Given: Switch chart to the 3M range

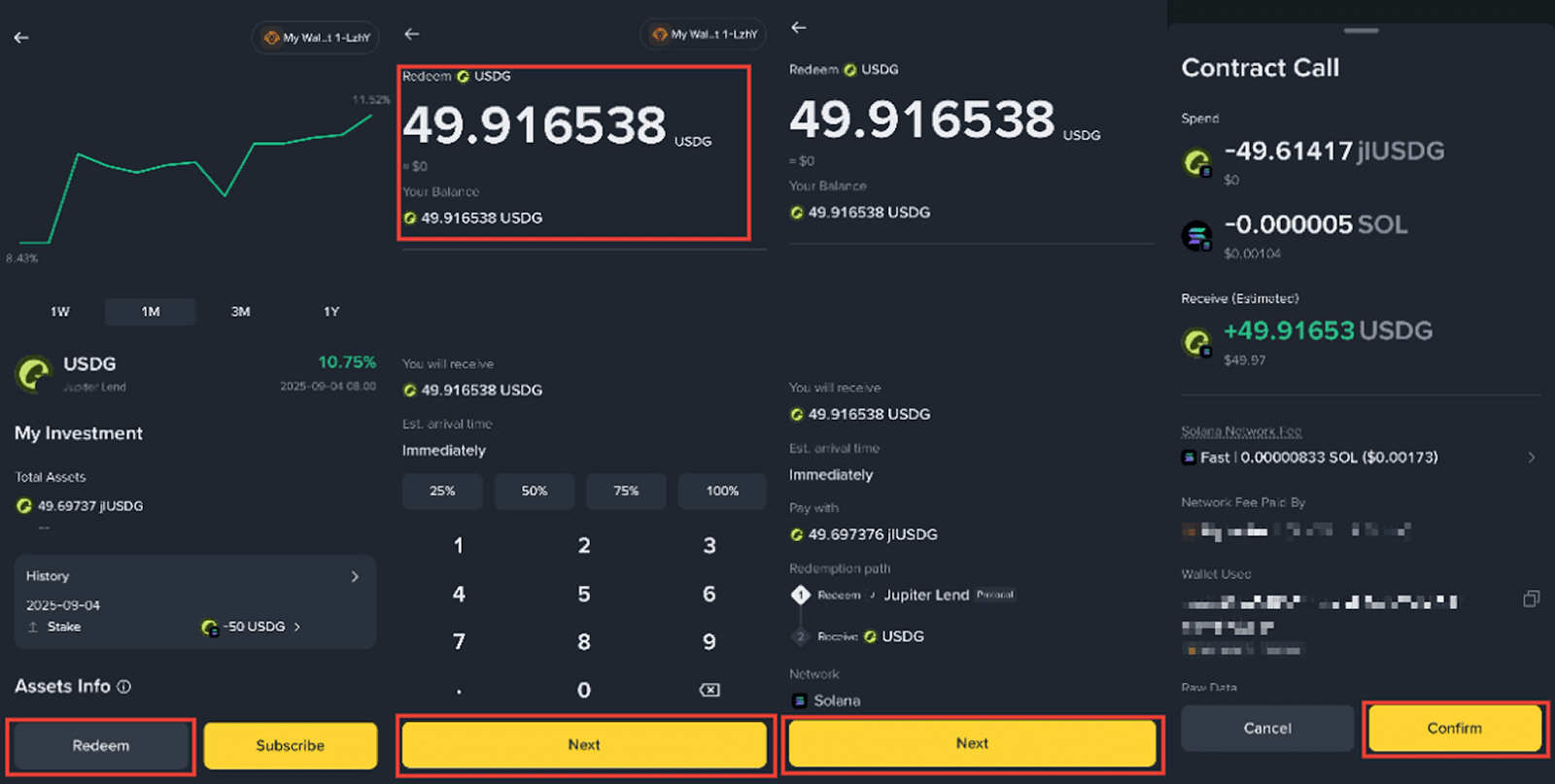Looking at the screenshot, I should pyautogui.click(x=241, y=312).
